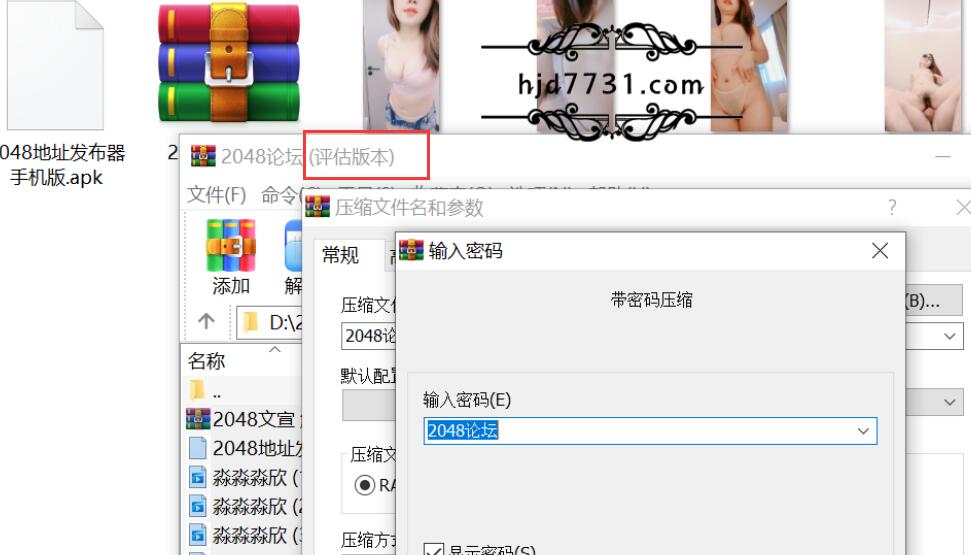
Task: Select the 2048文宣 archive in file list
Action: click(x=244, y=418)
